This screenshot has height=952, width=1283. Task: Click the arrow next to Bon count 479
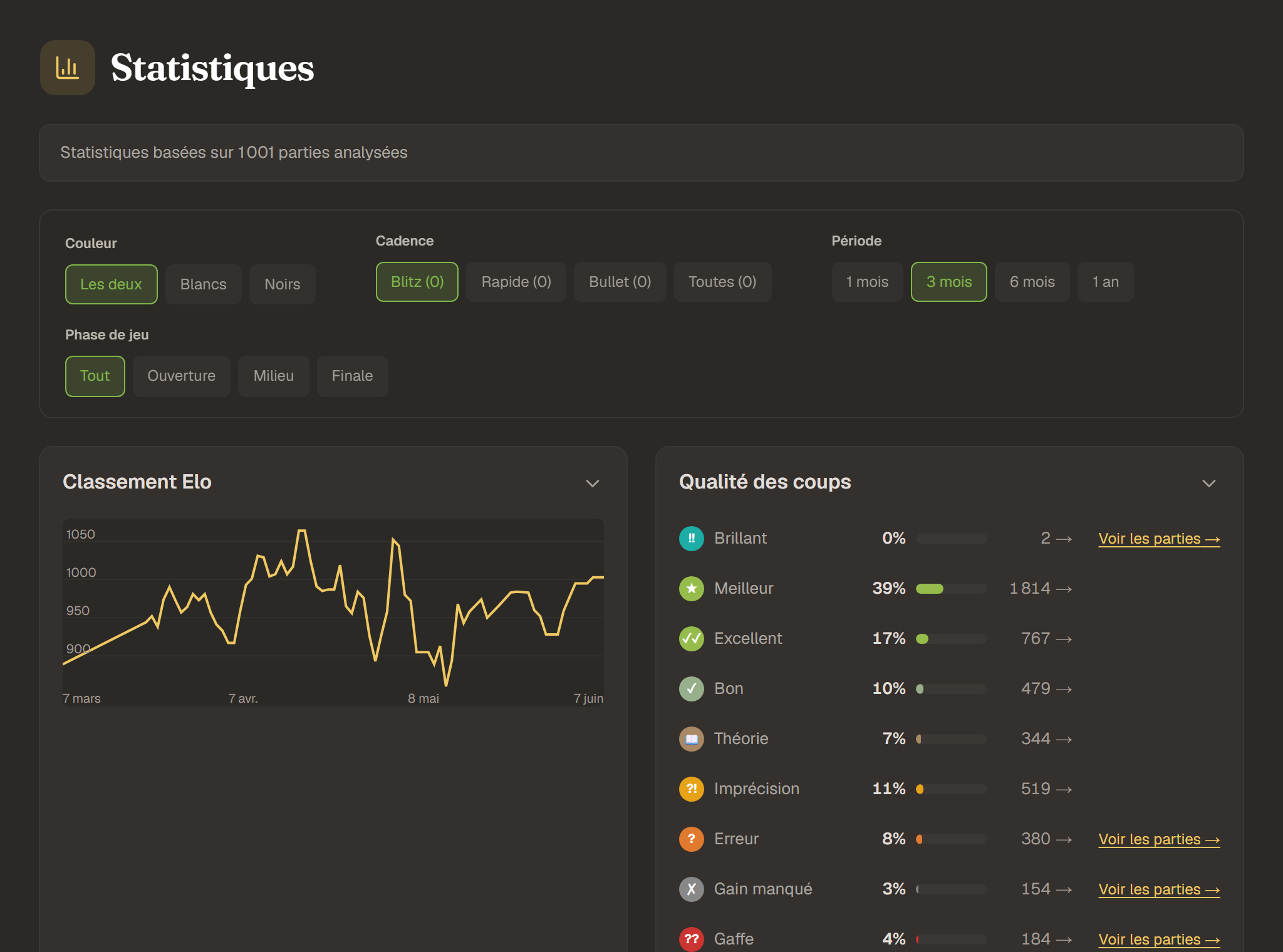click(x=1064, y=689)
